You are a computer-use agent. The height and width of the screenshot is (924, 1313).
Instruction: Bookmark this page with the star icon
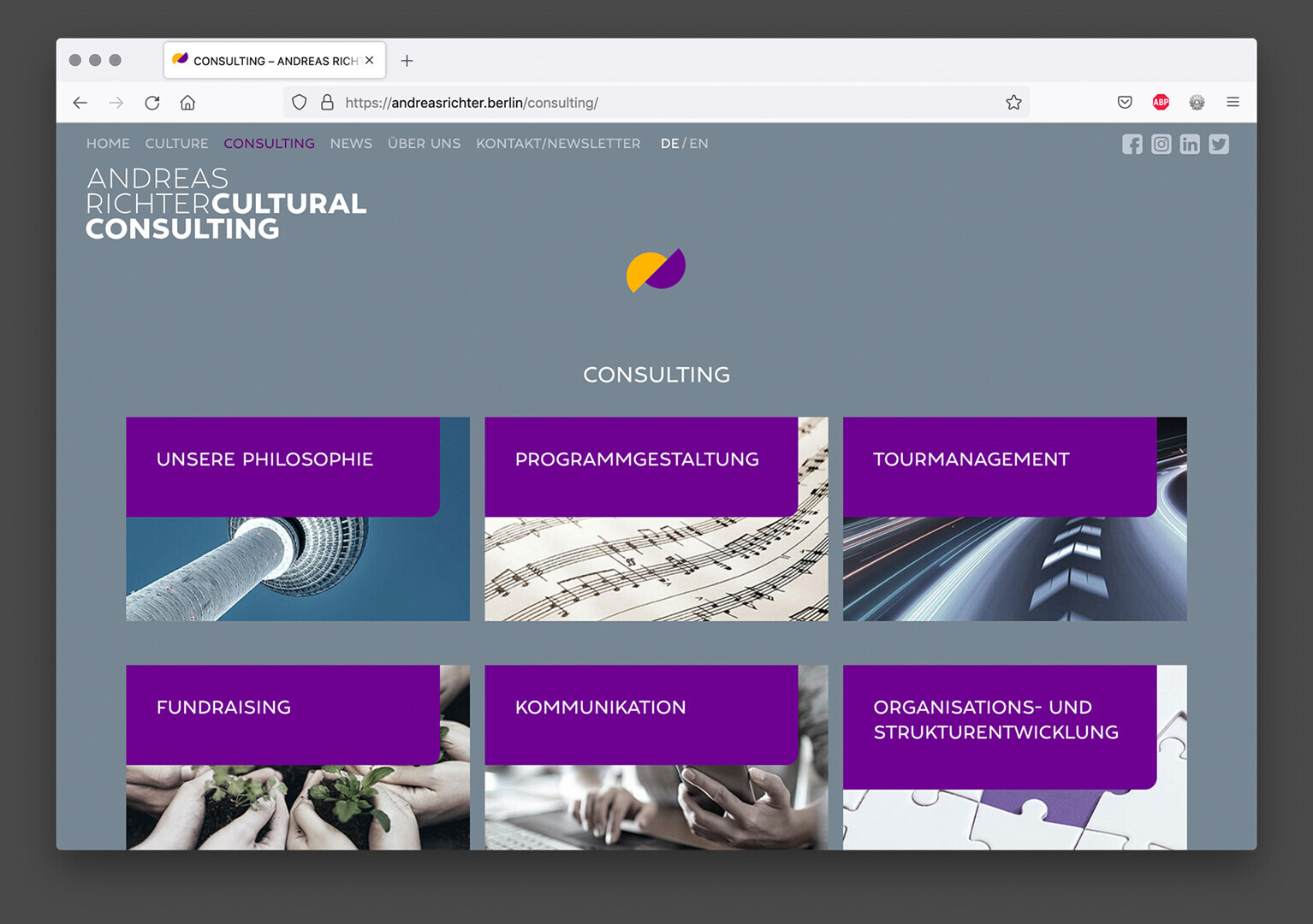(1013, 103)
